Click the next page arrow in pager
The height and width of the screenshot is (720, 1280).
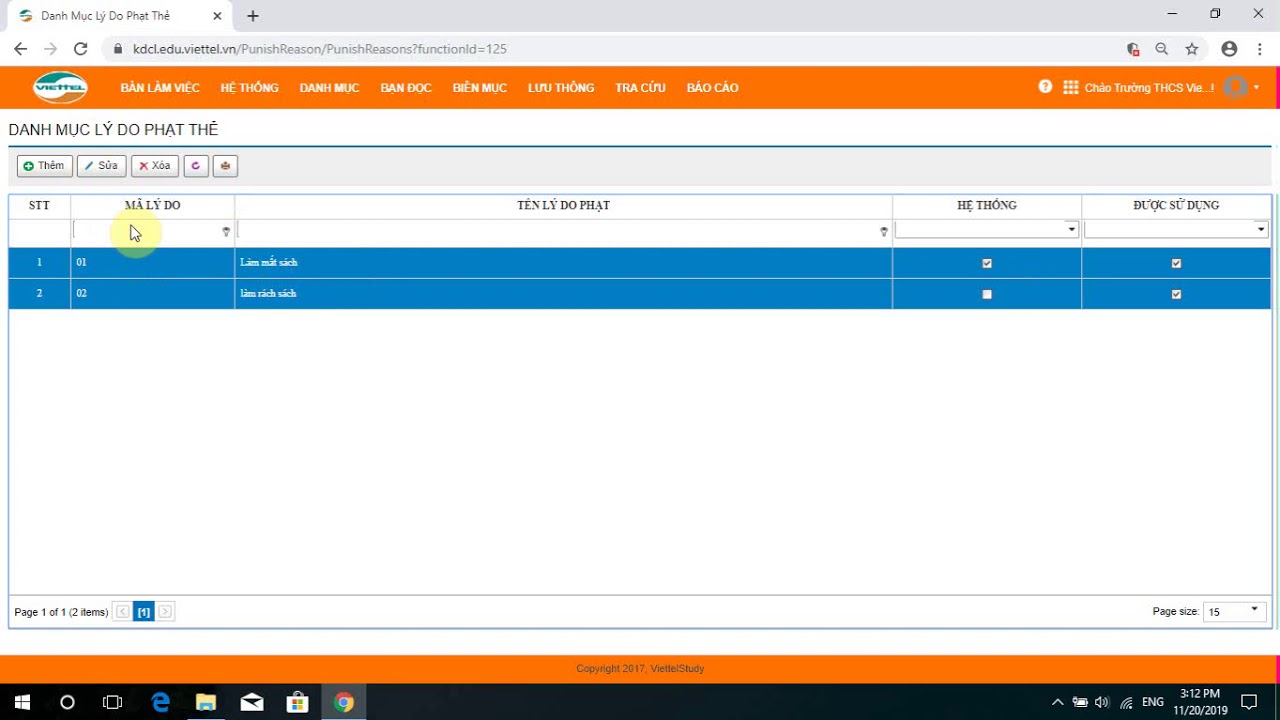[x=166, y=612]
